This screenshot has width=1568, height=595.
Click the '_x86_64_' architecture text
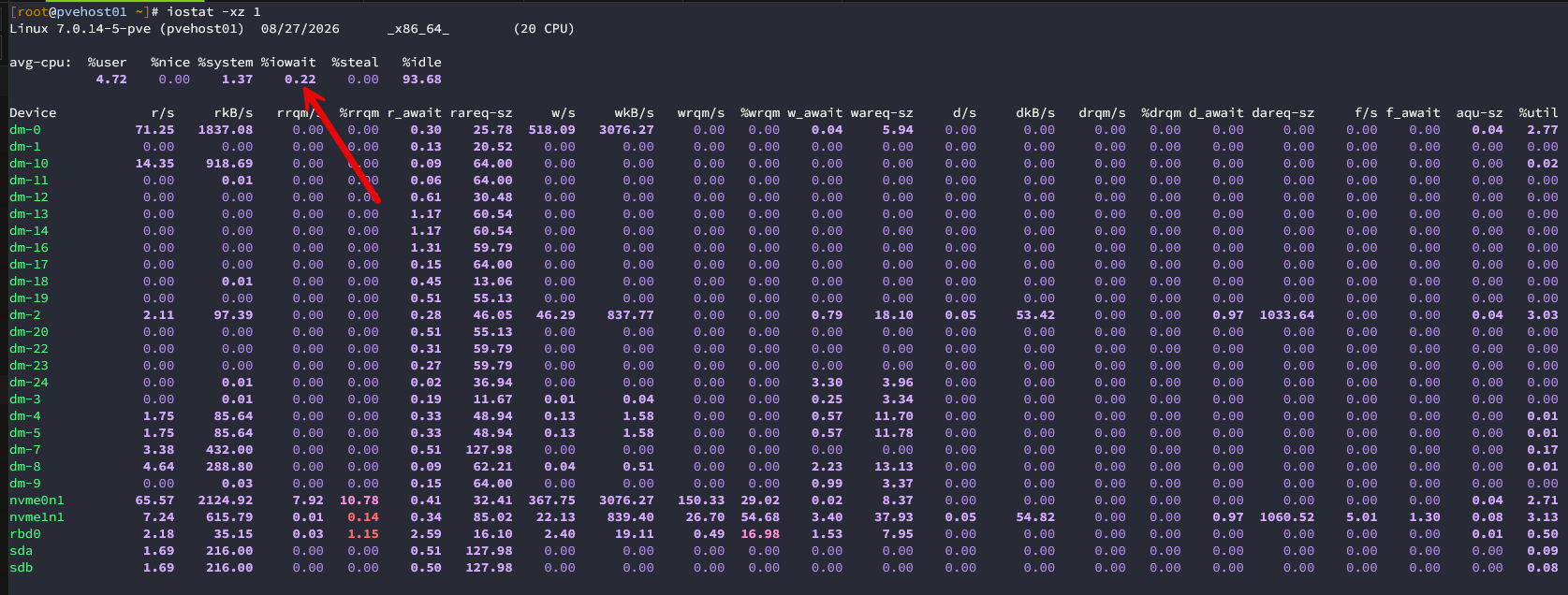click(x=418, y=29)
